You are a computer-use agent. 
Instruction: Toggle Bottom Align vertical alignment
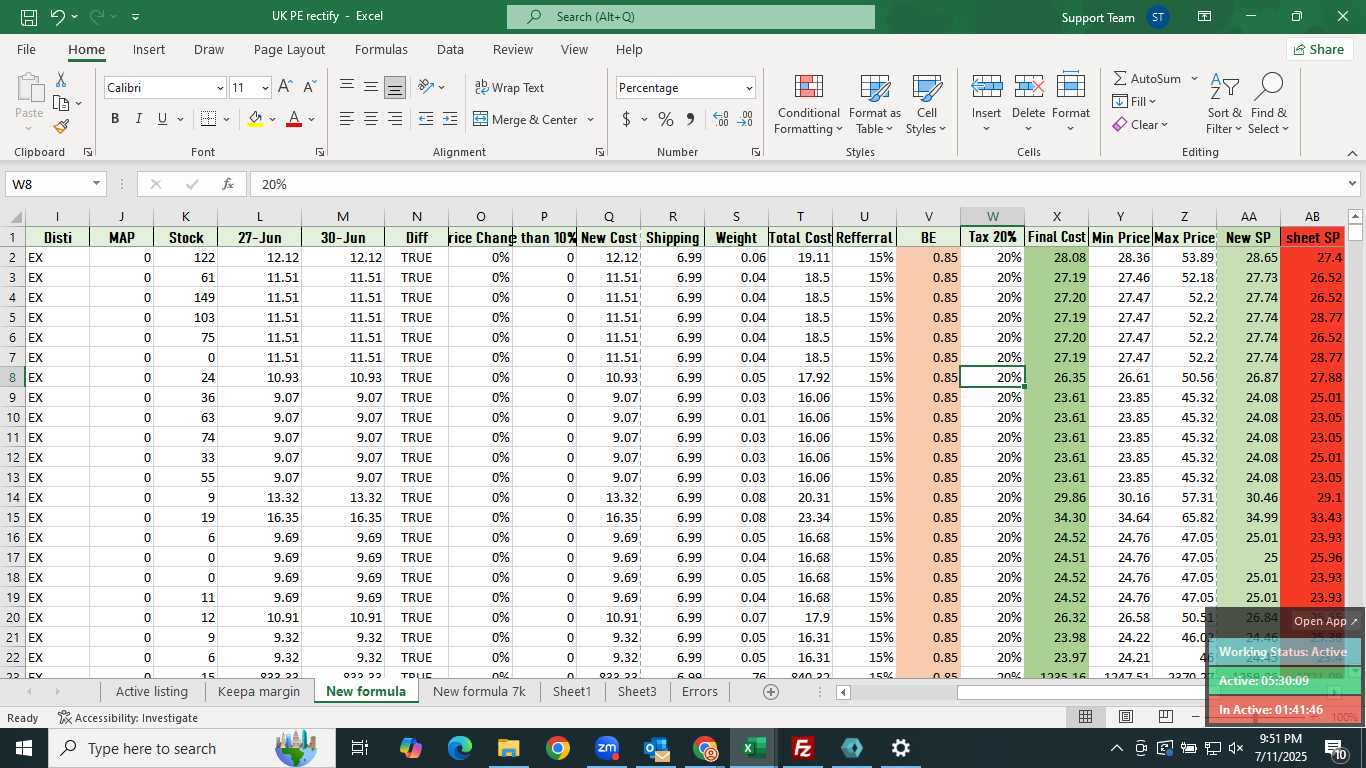(395, 88)
